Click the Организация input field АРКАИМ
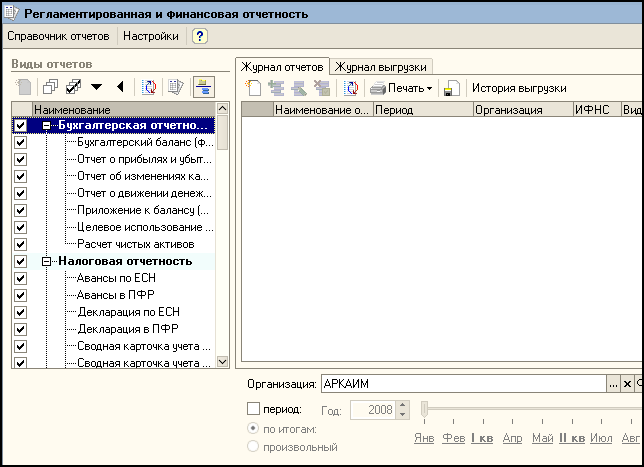Image resolution: width=644 pixels, height=467 pixels. point(464,384)
